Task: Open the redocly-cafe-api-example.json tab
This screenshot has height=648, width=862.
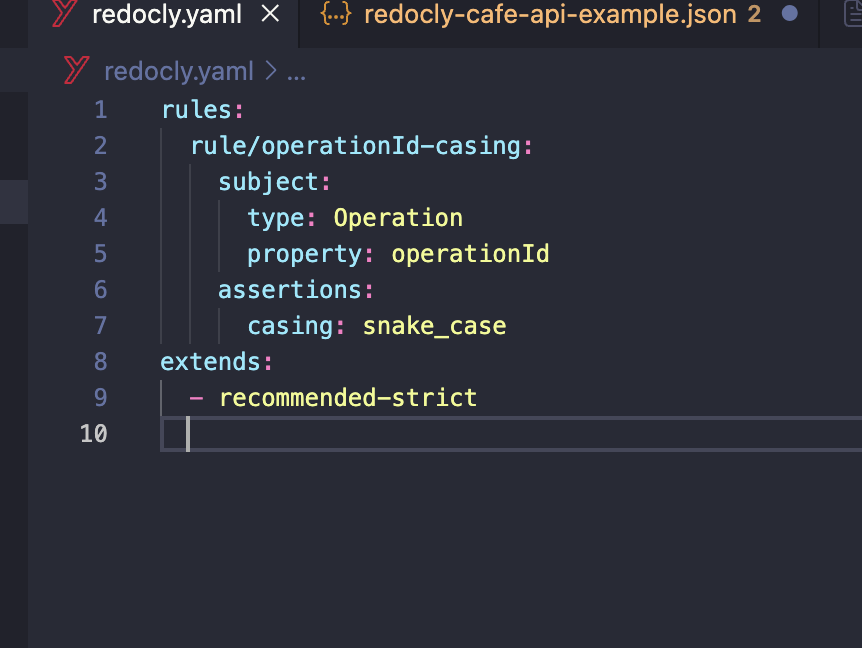Action: point(550,15)
